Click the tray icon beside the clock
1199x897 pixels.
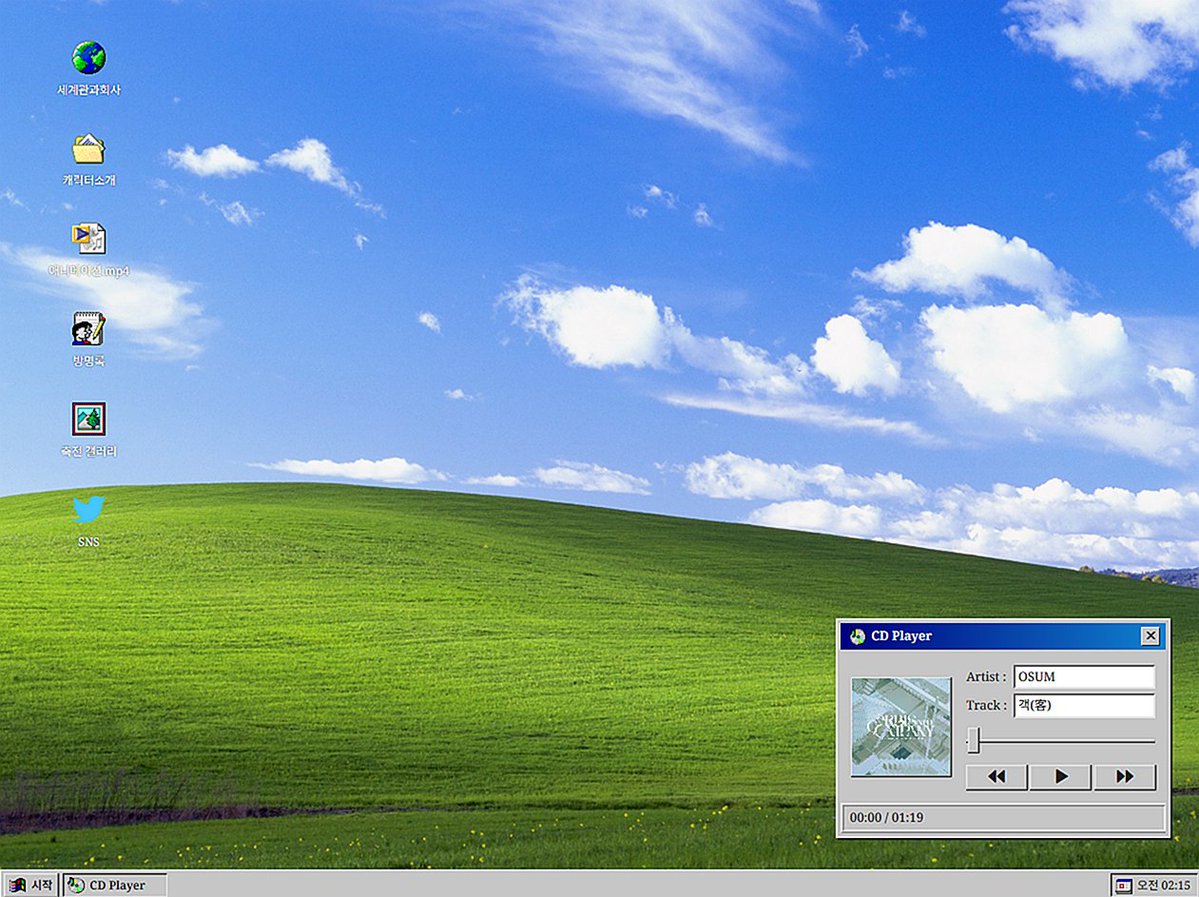pos(1123,886)
